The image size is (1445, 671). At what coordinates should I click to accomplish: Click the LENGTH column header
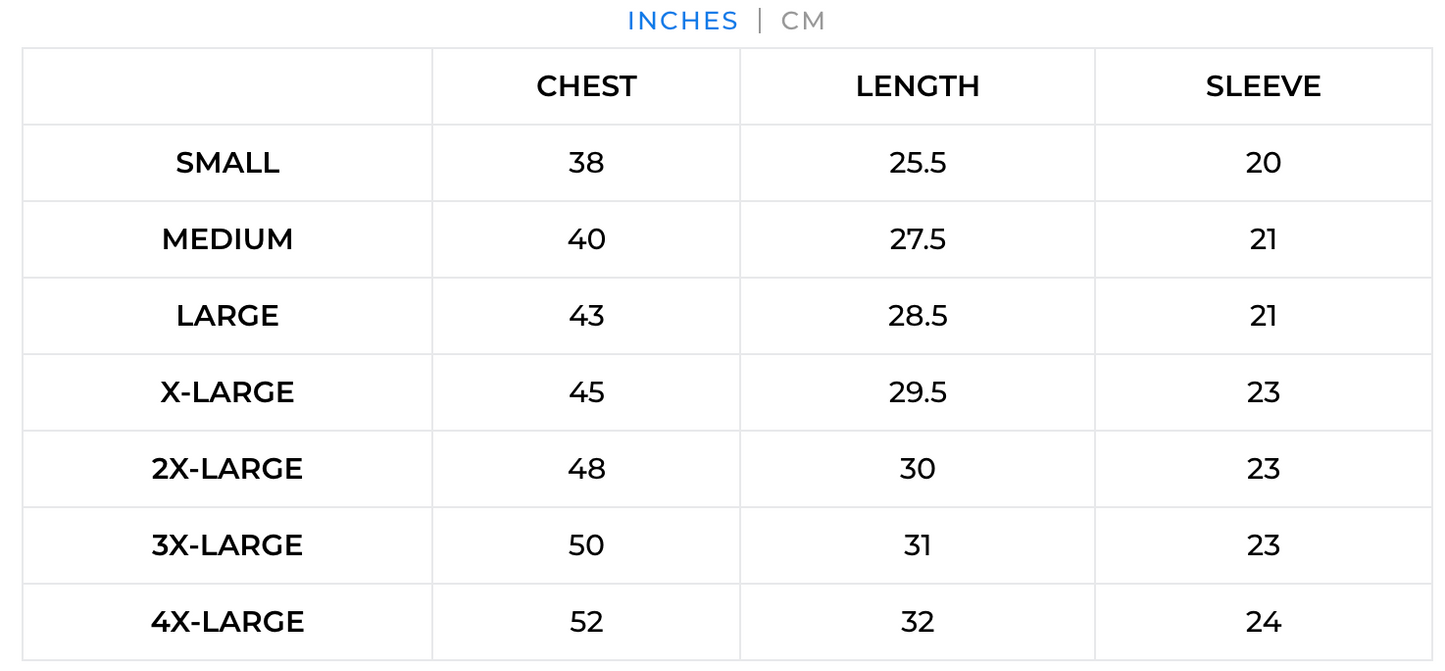click(x=917, y=87)
